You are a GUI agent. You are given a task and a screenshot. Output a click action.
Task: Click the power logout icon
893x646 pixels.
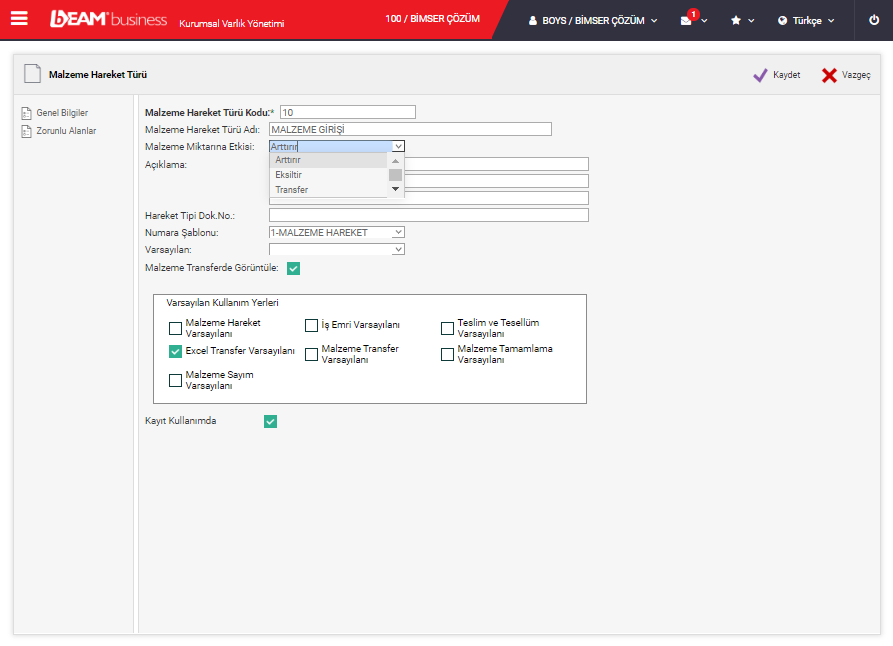pos(873,20)
